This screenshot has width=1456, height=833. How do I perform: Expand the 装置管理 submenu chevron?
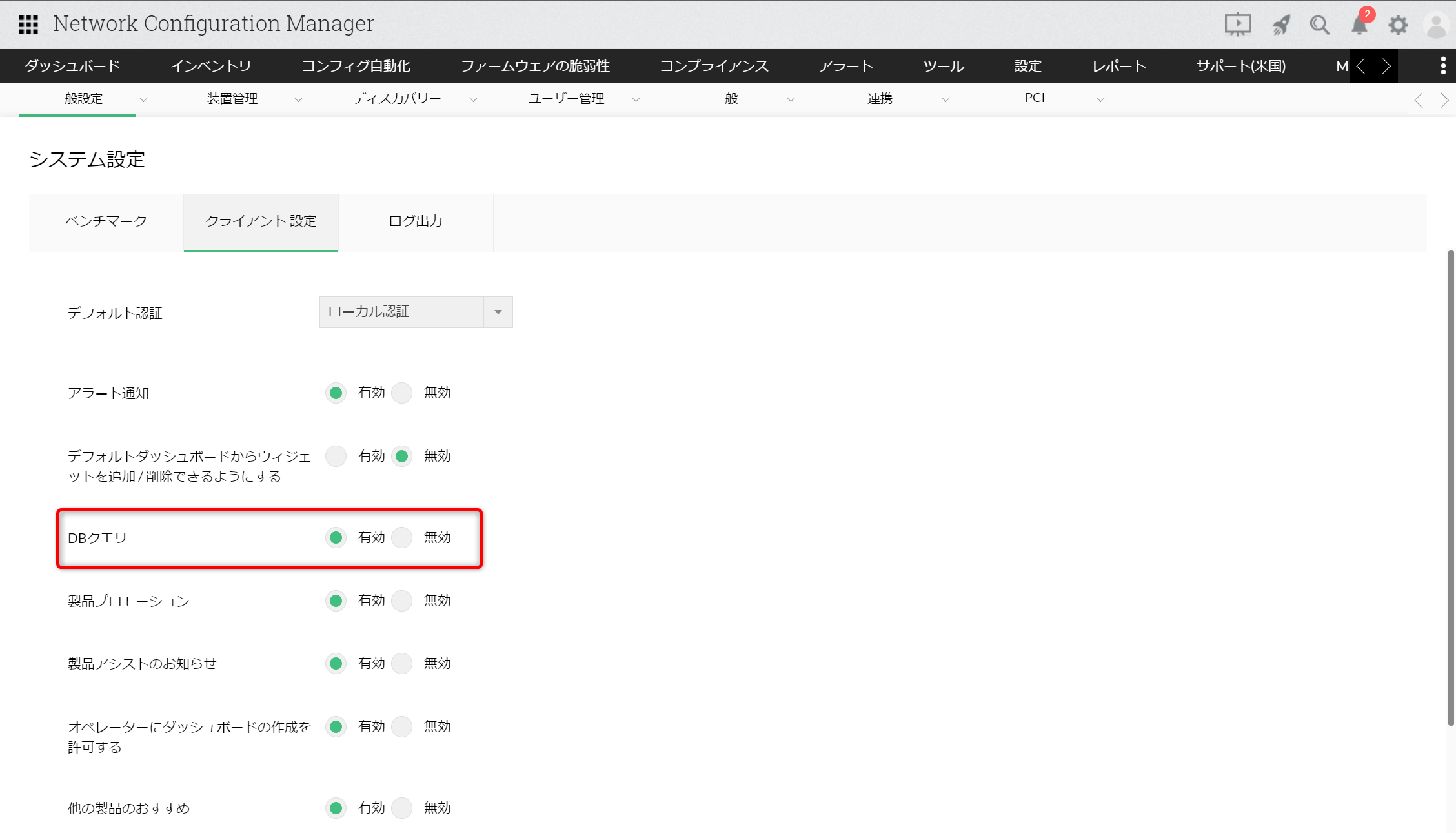pyautogui.click(x=298, y=99)
